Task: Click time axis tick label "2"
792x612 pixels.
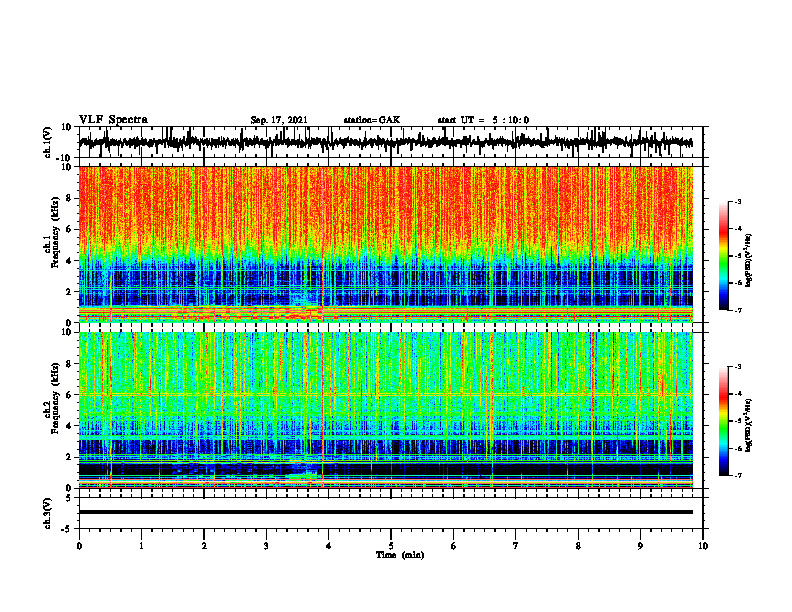Action: coord(204,546)
